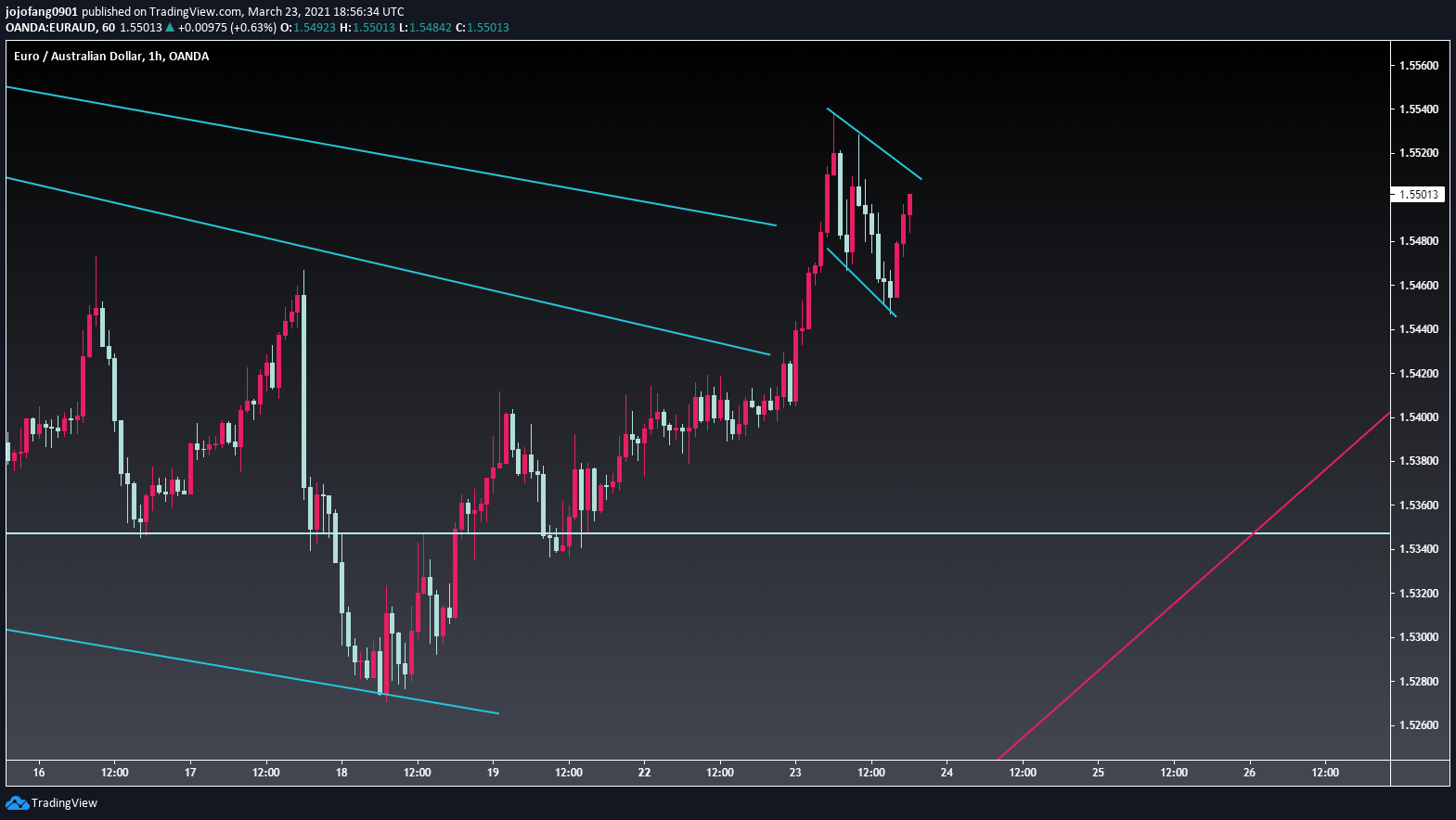Click the published on TradingView.com date text
The image size is (1456, 820).
(243, 11)
